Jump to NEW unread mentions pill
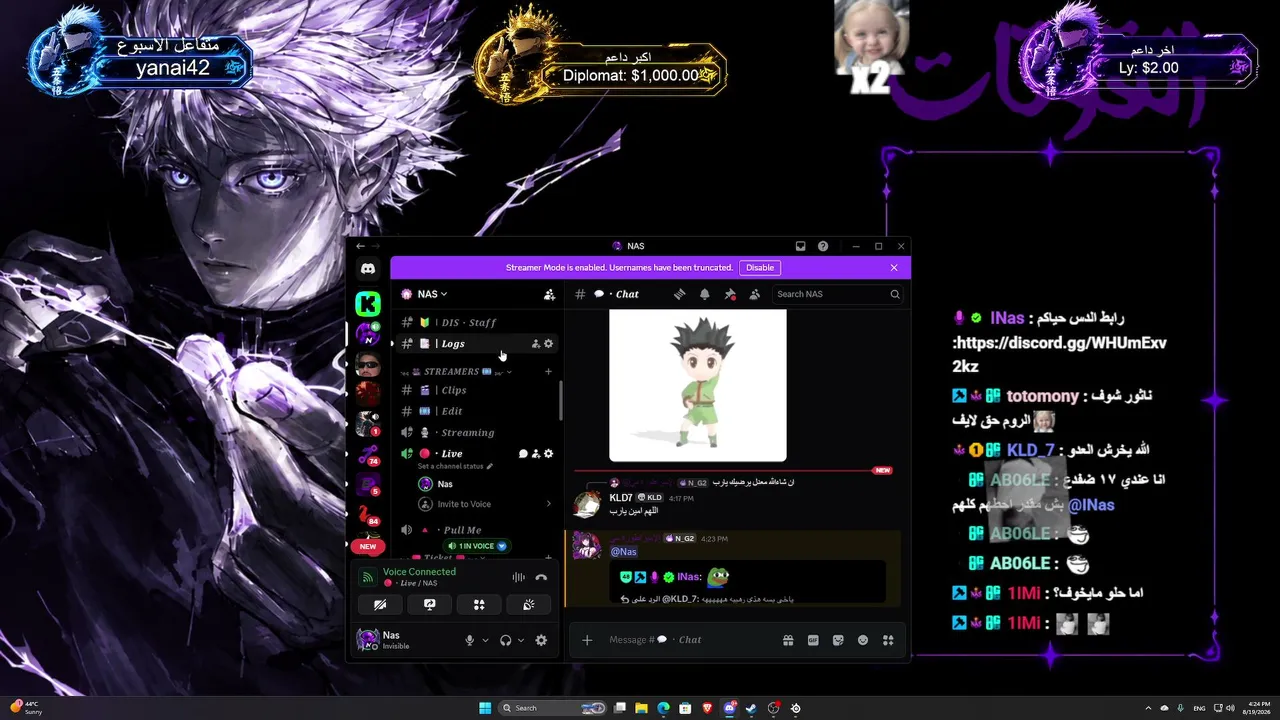This screenshot has height=720, width=1280. tap(368, 547)
